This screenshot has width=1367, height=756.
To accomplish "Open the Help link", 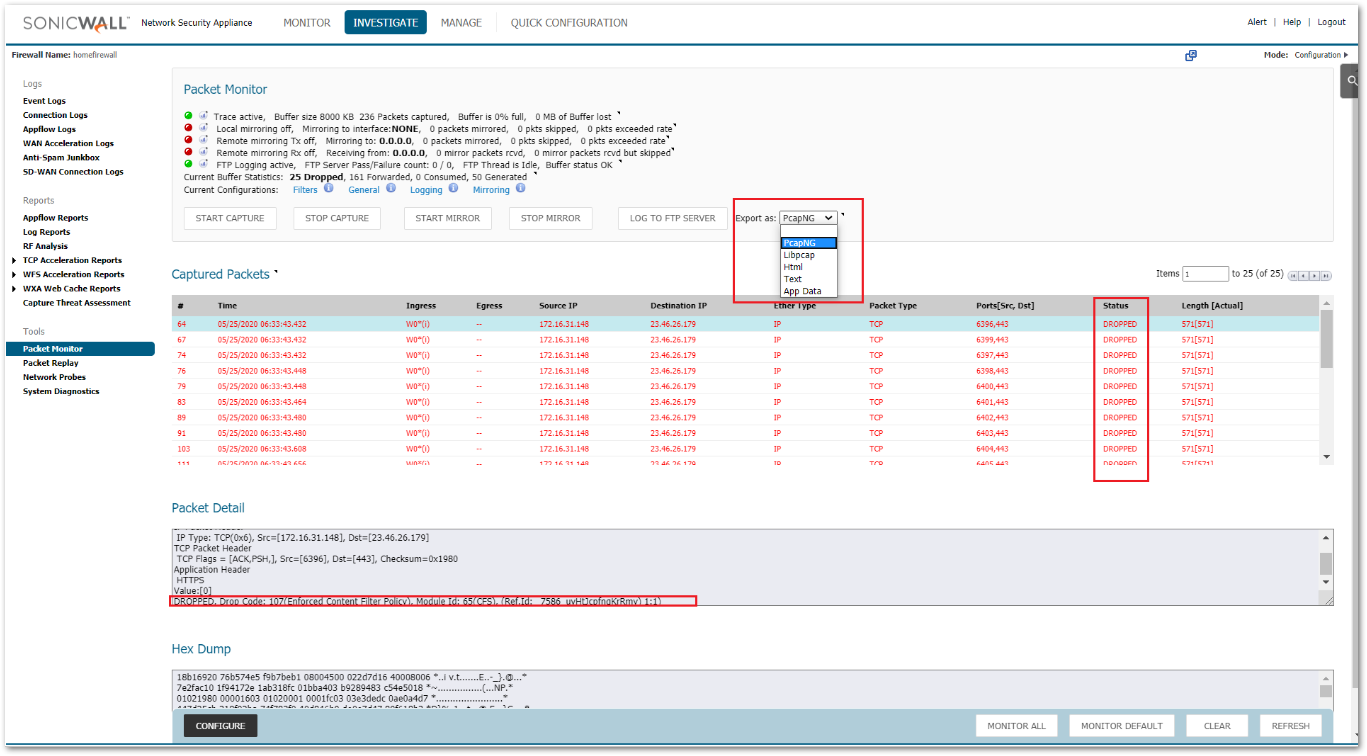I will (1292, 22).
